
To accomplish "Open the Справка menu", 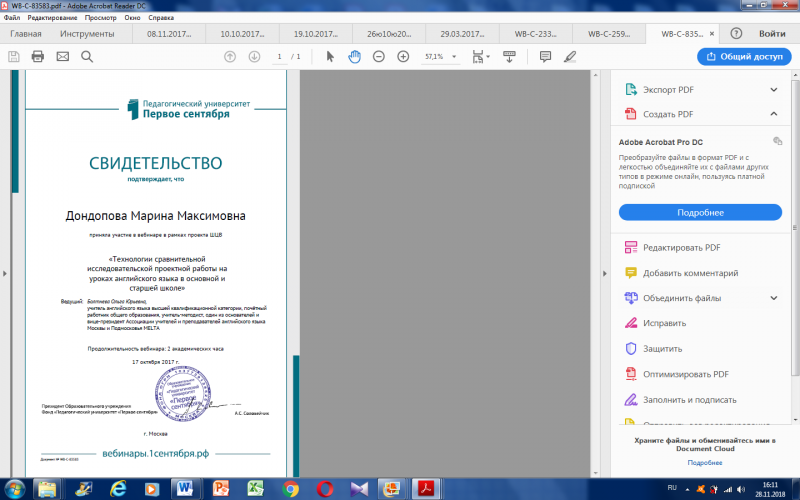I will (161, 17).
